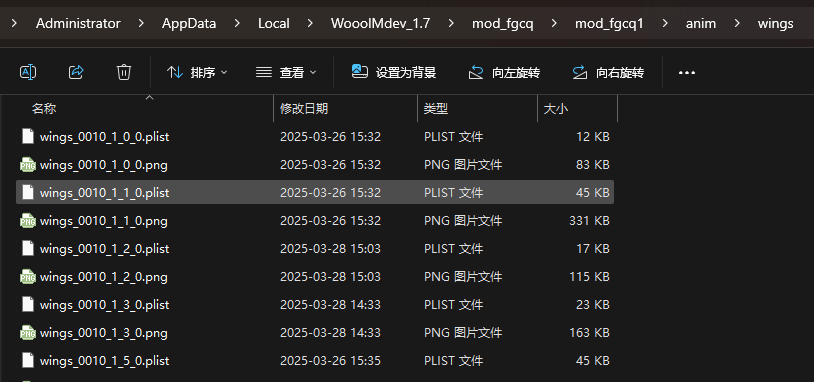Image resolution: width=814 pixels, height=382 pixels.
Task: Sort by 类型 column header
Action: pyautogui.click(x=436, y=108)
